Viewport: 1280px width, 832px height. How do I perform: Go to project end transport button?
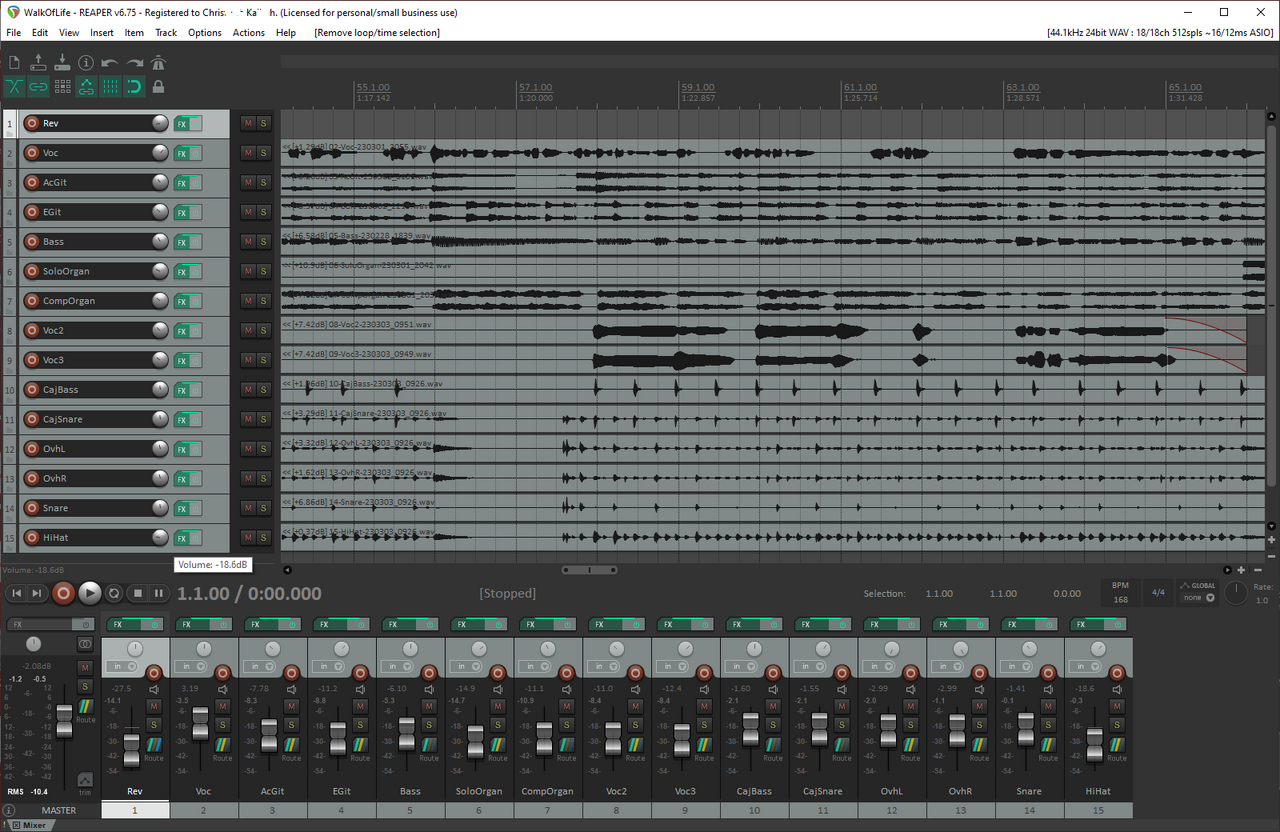37,593
